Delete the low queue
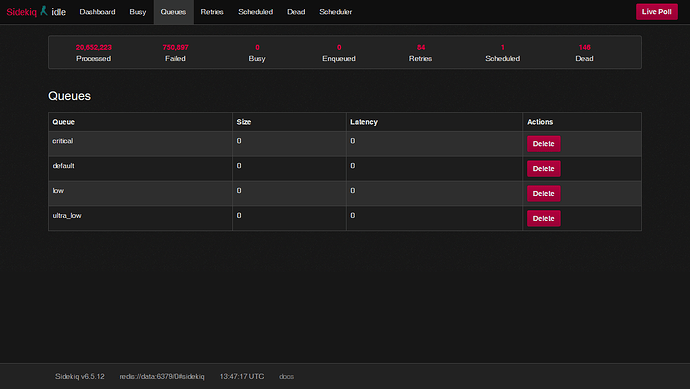This screenshot has height=389, width=690. coord(543,194)
